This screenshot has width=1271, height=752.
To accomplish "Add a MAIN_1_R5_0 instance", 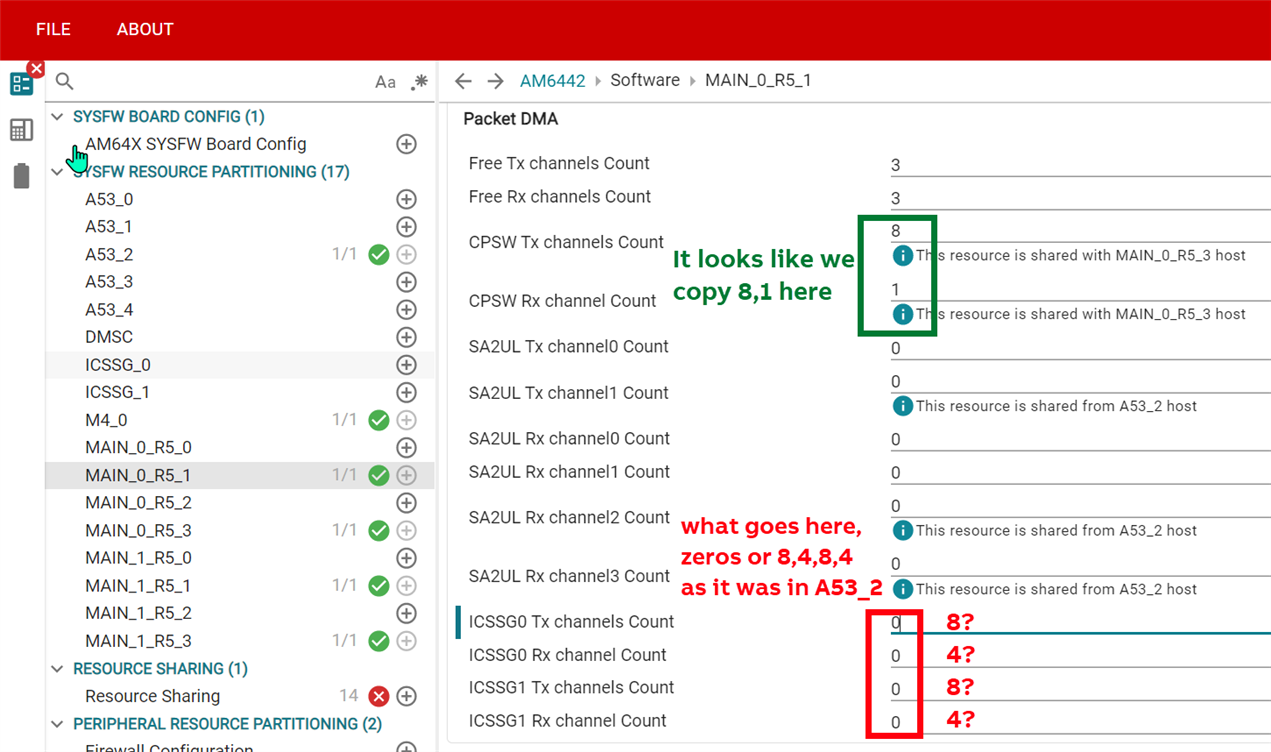I will point(406,558).
